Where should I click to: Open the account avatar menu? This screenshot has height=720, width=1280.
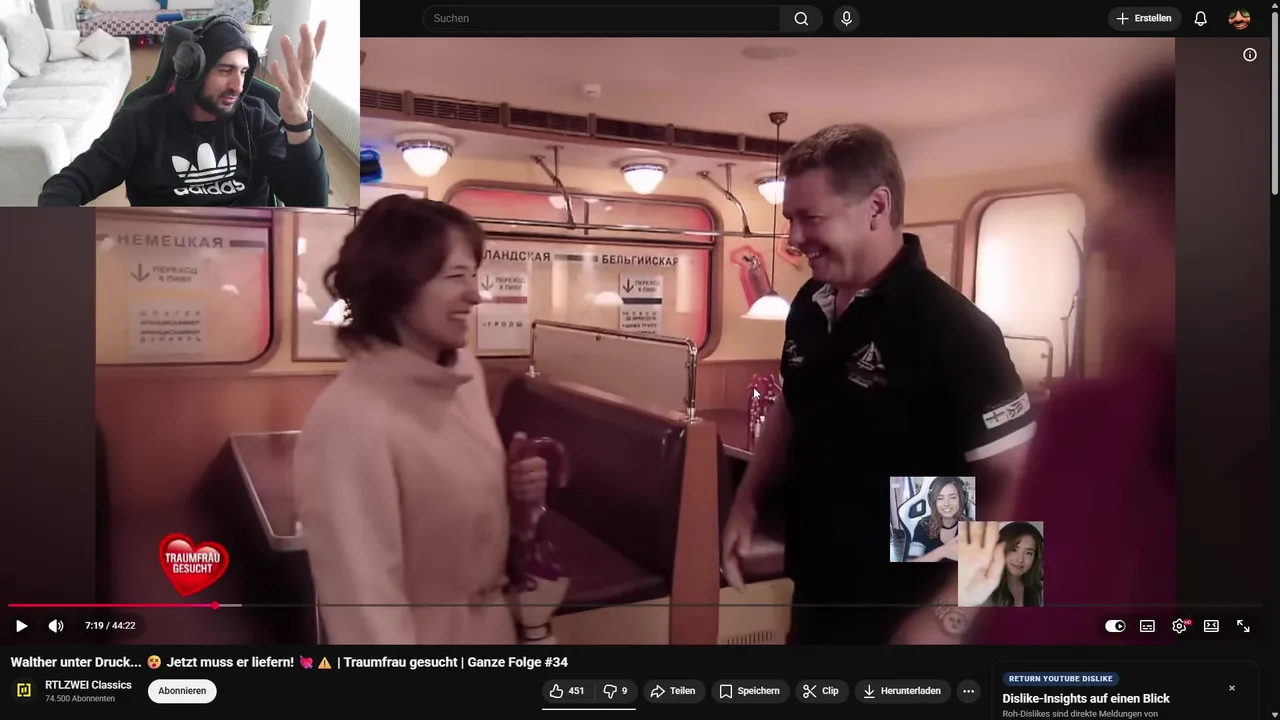tap(1239, 18)
